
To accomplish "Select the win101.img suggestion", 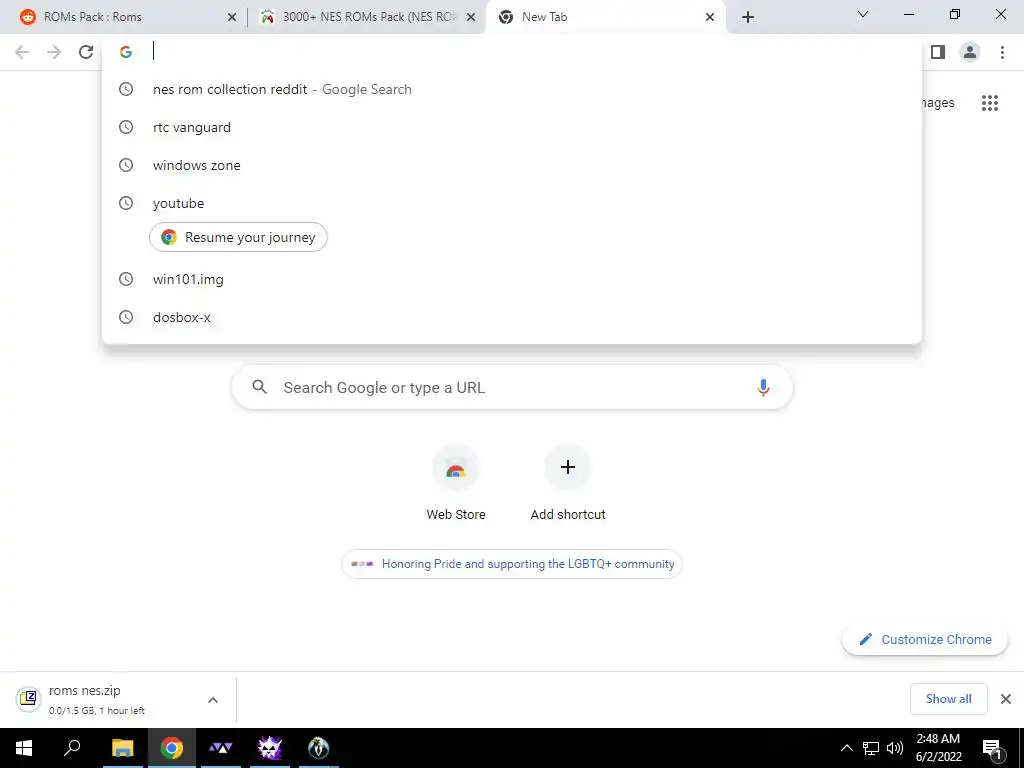I will pos(512,280).
